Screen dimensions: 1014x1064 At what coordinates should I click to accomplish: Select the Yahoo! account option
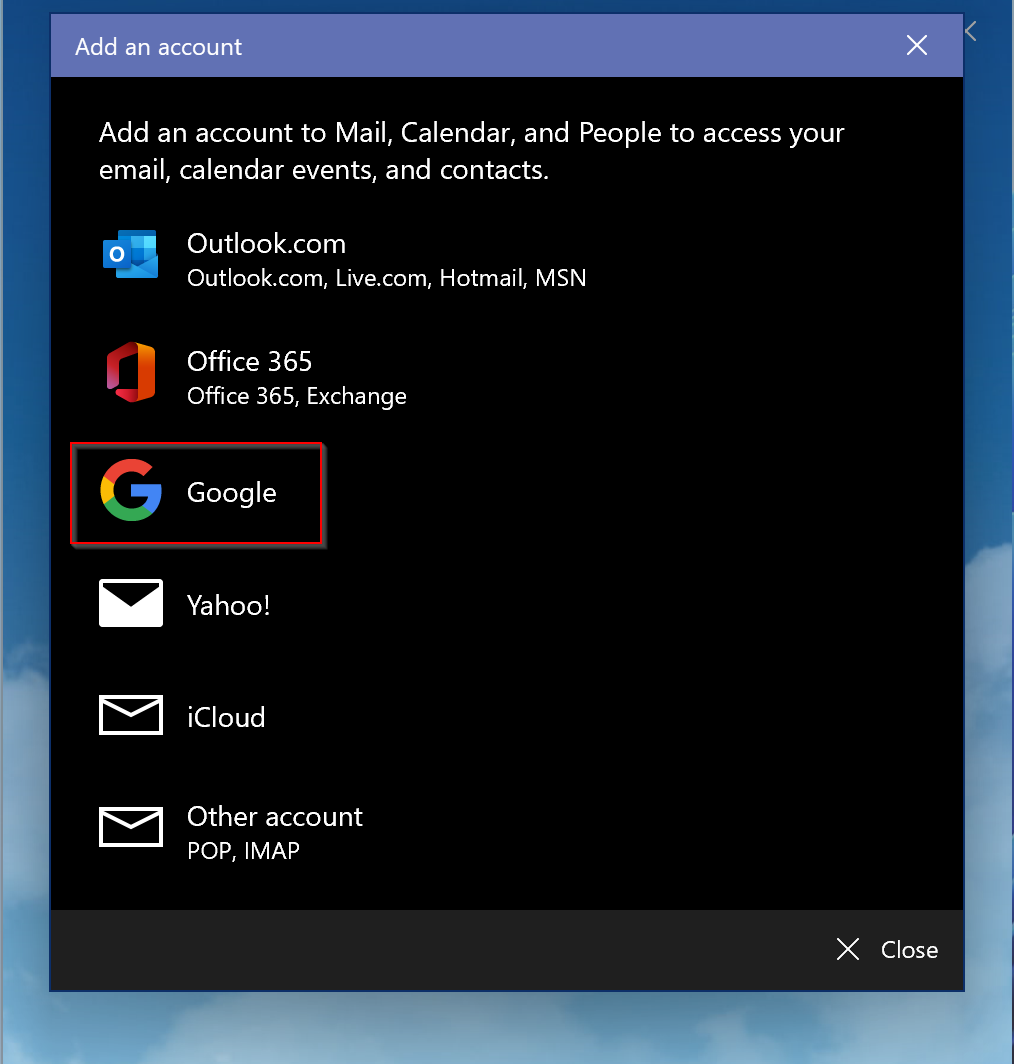228,604
